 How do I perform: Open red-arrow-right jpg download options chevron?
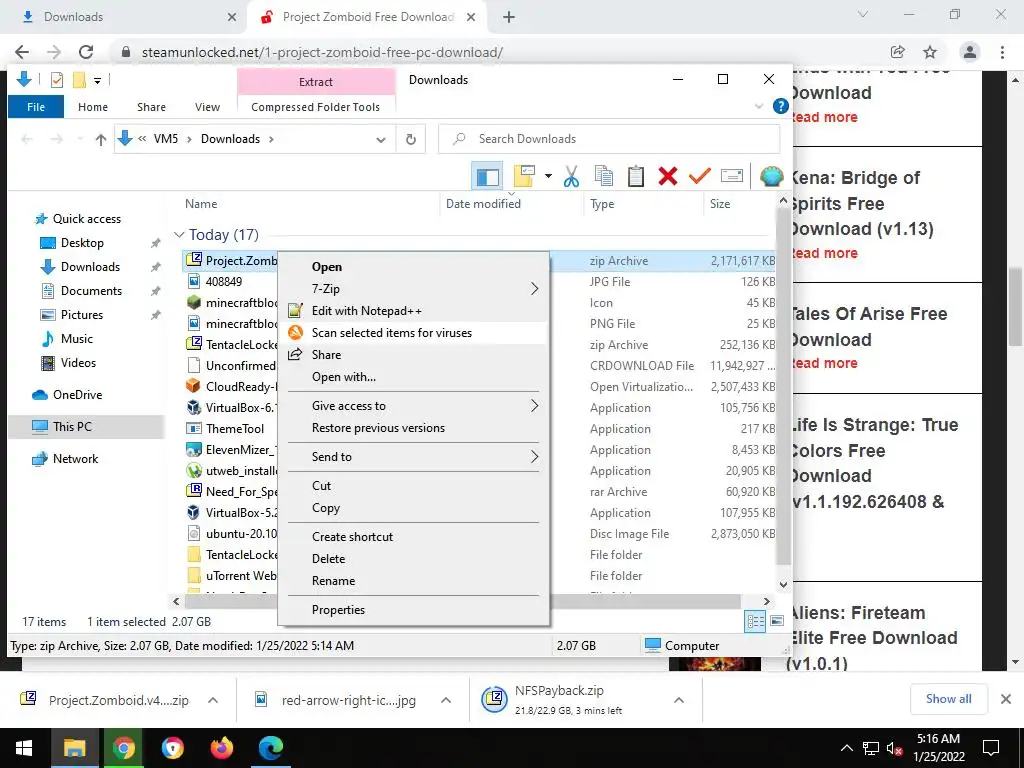pyautogui.click(x=446, y=700)
